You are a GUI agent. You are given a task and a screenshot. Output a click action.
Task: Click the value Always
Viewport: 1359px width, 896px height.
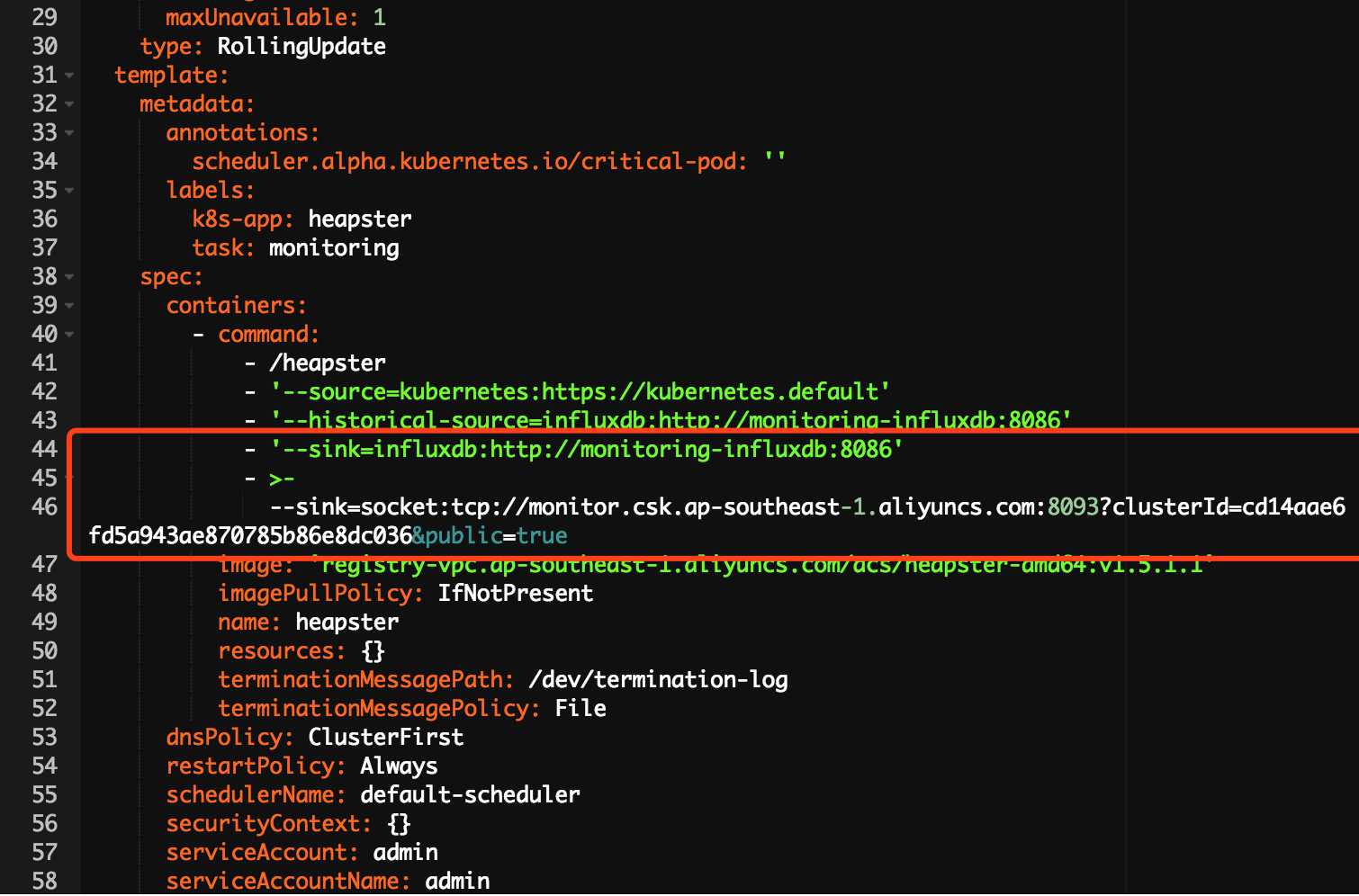[399, 766]
